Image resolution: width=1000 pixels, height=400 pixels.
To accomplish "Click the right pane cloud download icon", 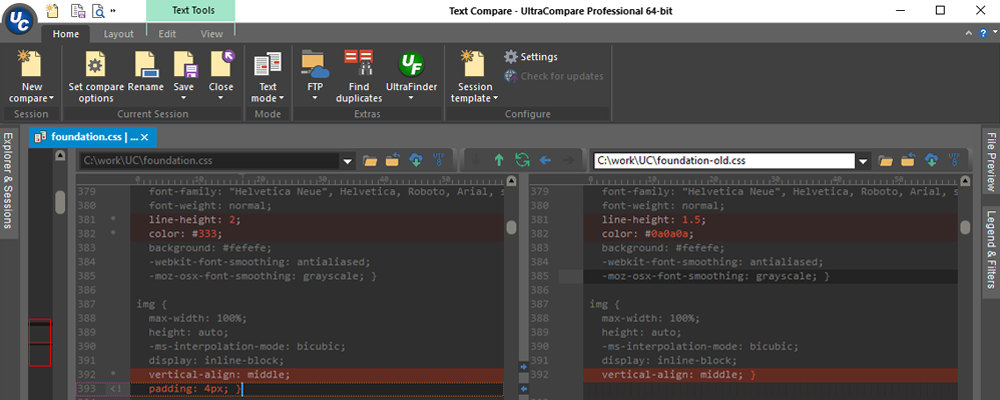I will click(932, 160).
